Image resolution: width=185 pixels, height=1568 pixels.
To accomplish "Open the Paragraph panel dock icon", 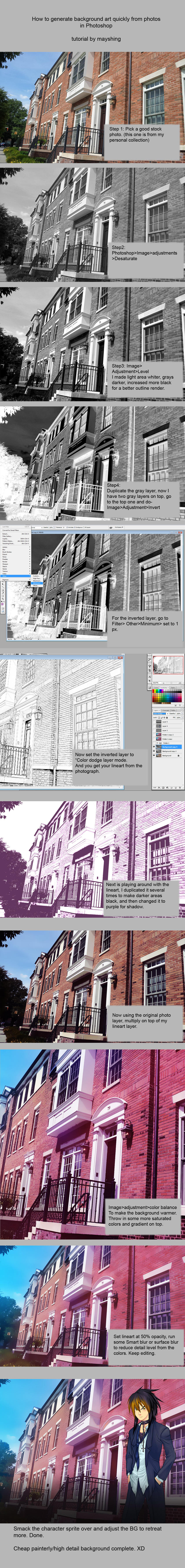I will (150, 681).
